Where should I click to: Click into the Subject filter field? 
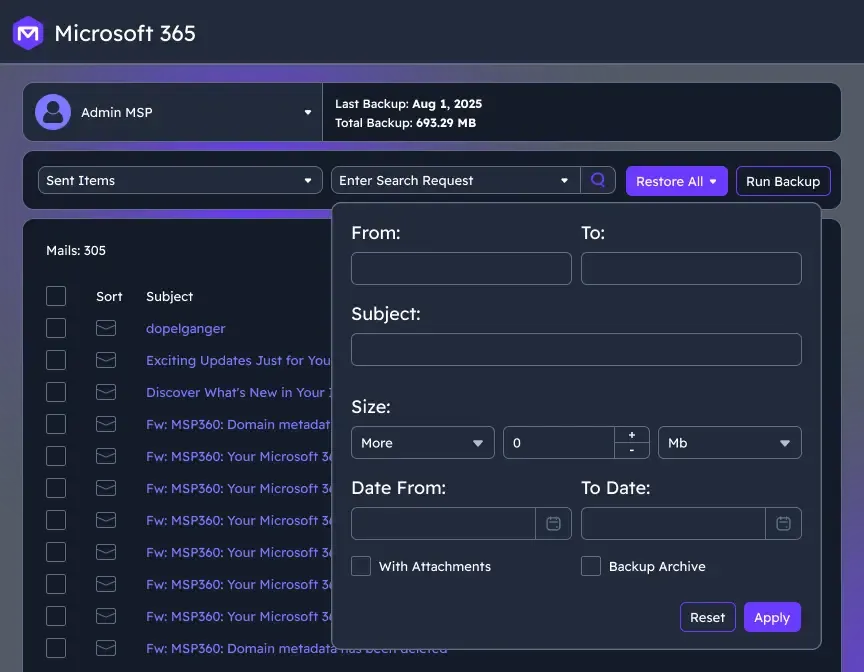[x=576, y=349]
